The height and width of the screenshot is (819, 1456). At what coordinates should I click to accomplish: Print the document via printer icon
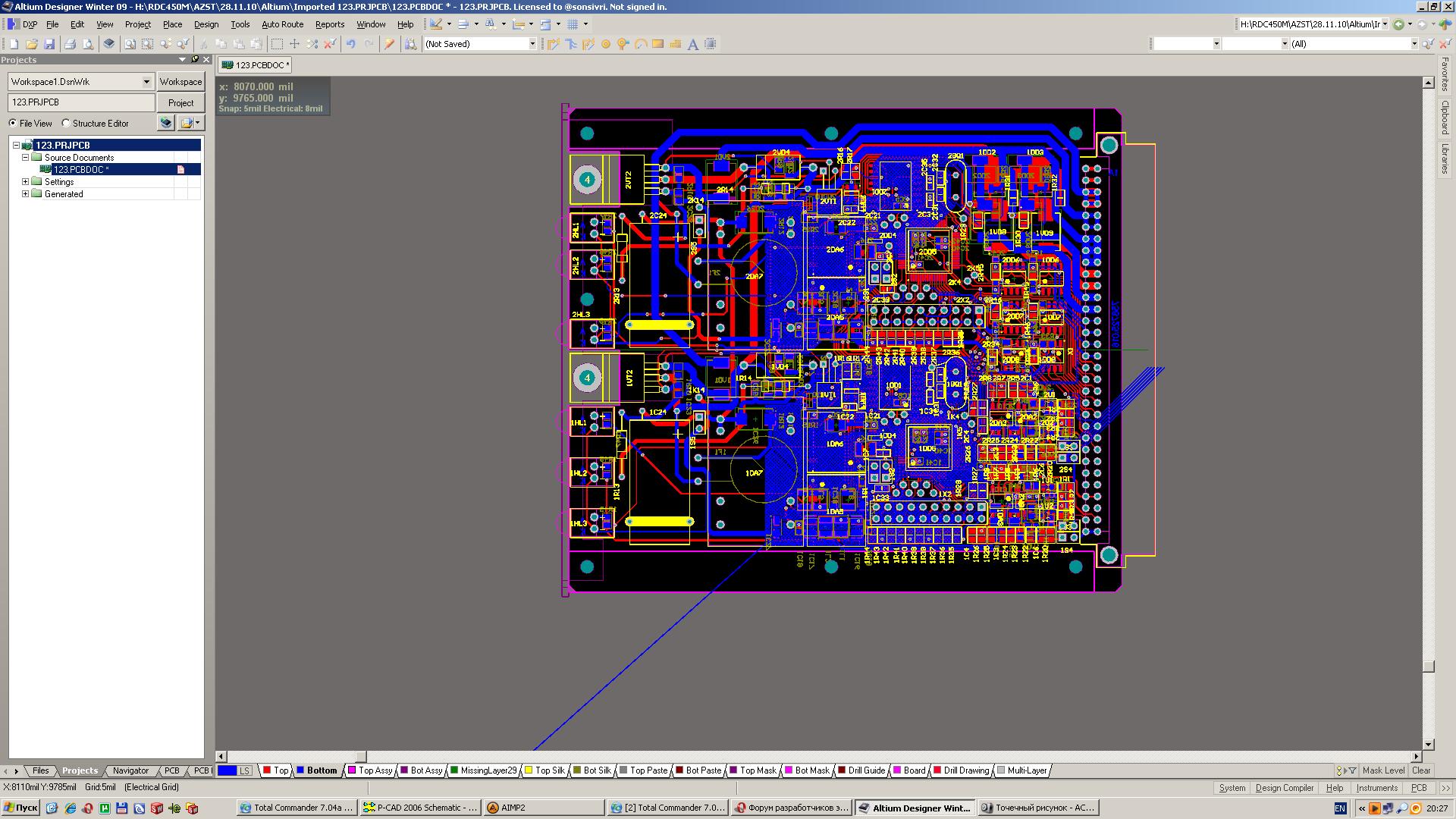(70, 44)
